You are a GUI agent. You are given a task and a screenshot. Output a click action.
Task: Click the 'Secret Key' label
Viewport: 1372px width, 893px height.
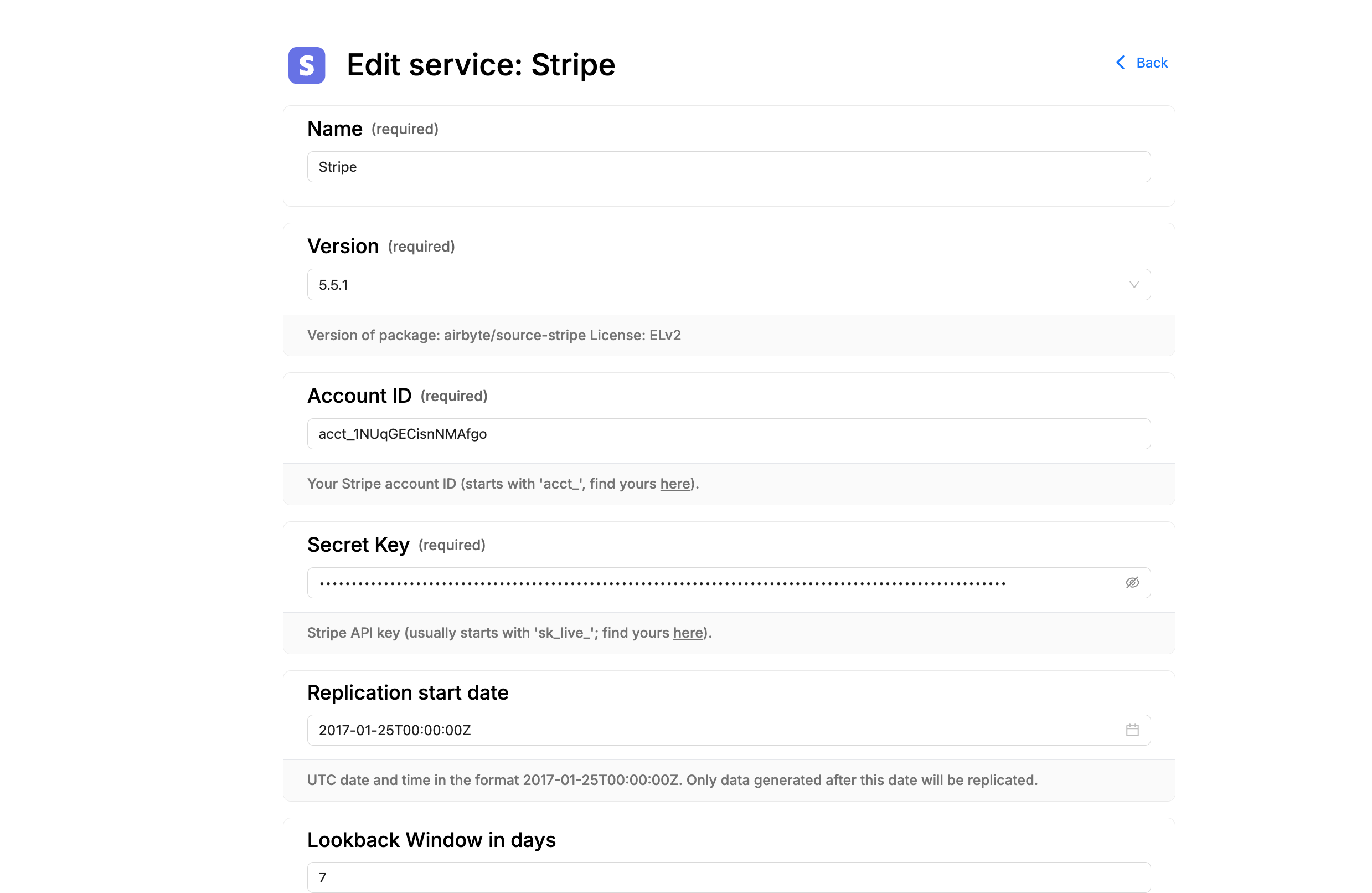pos(359,545)
